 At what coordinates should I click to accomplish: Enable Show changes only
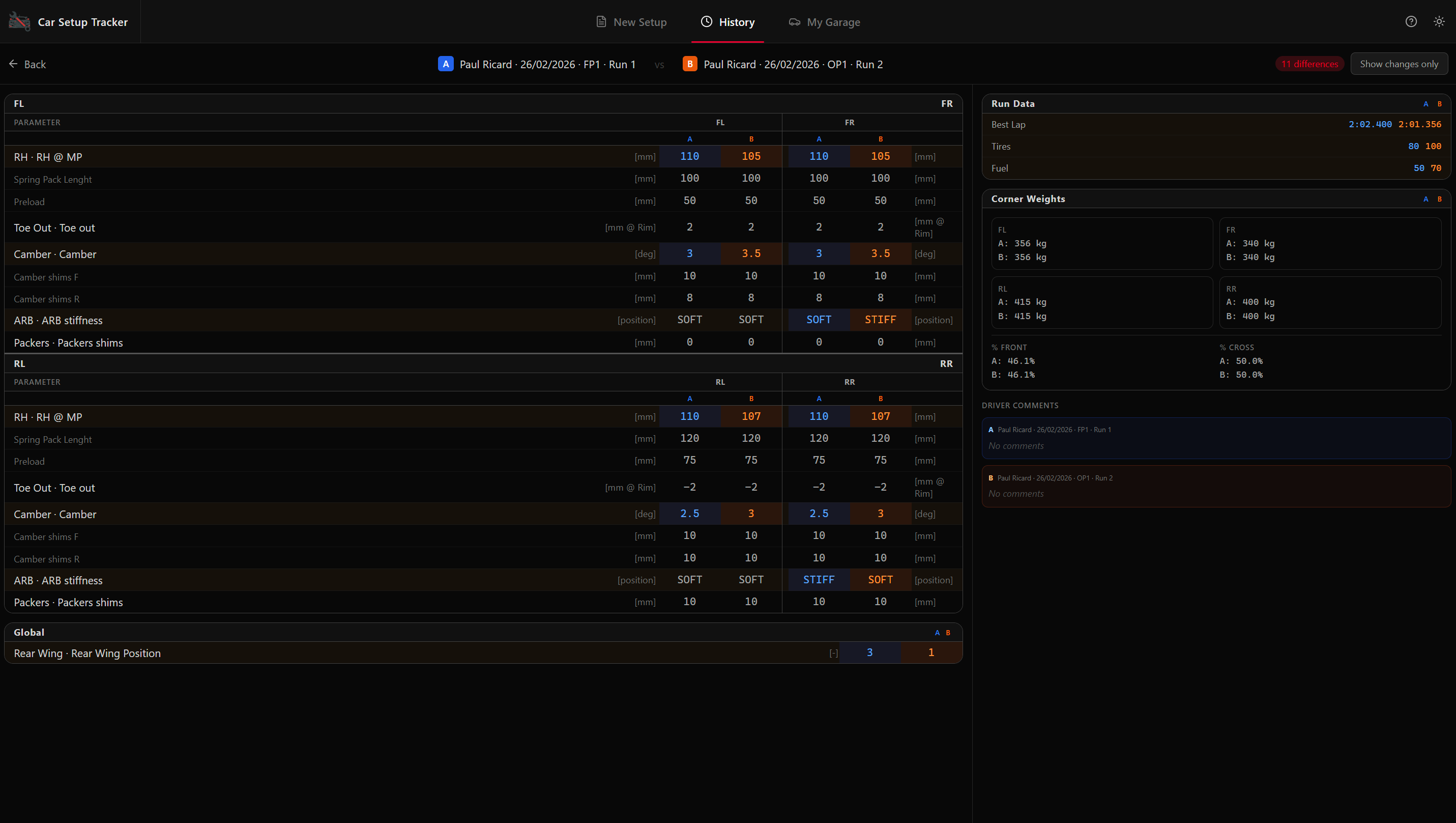pyautogui.click(x=1399, y=63)
